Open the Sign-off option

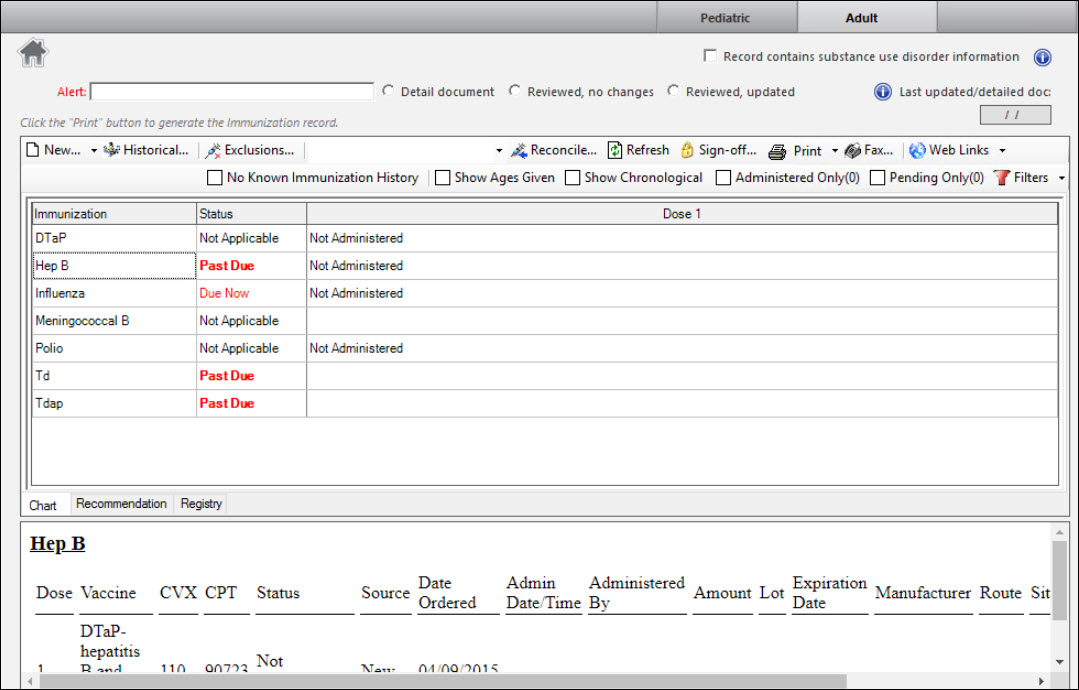click(718, 150)
